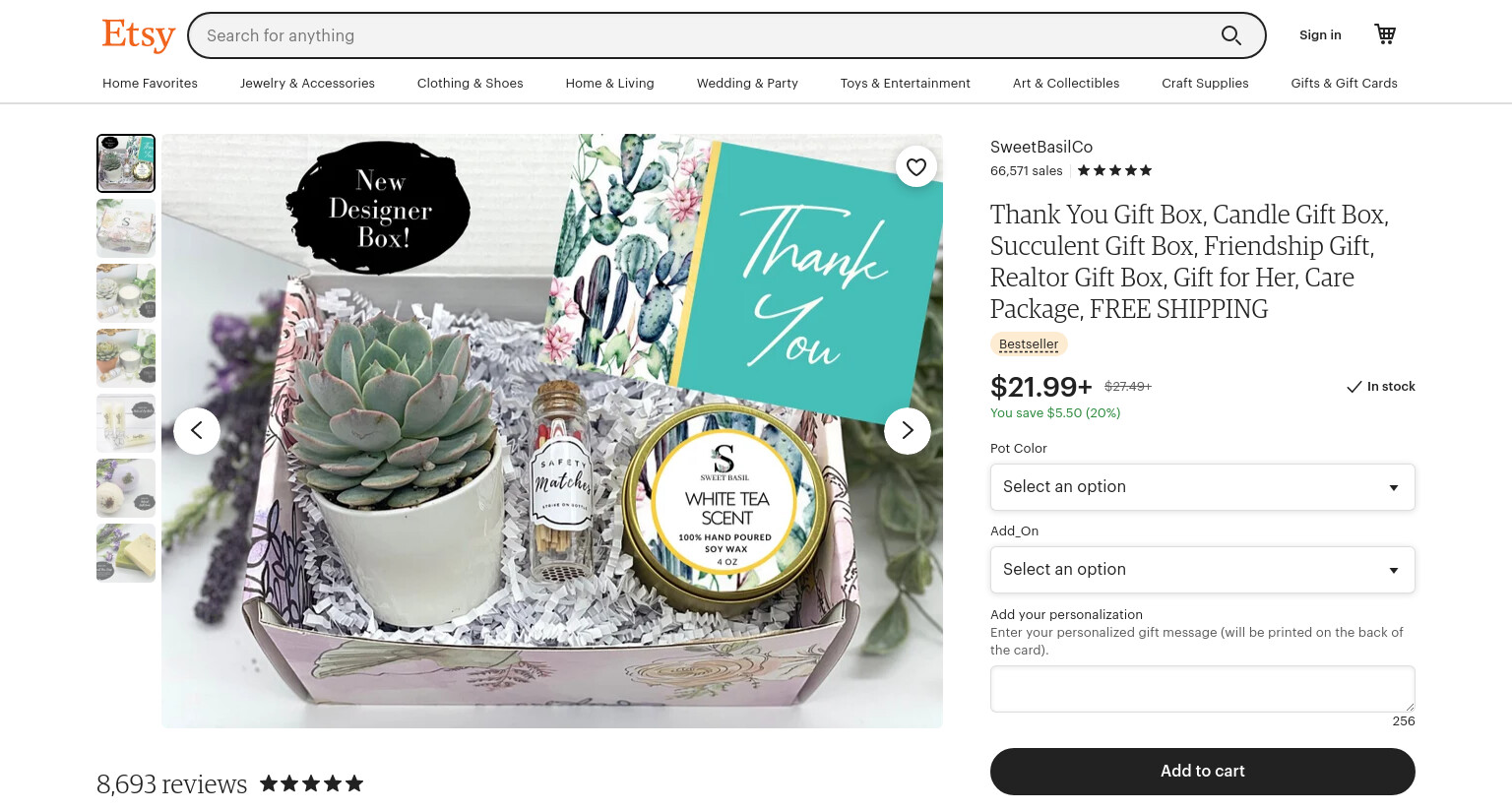The height and width of the screenshot is (811, 1512).
Task: Click the Add to cart button
Action: 1203,772
